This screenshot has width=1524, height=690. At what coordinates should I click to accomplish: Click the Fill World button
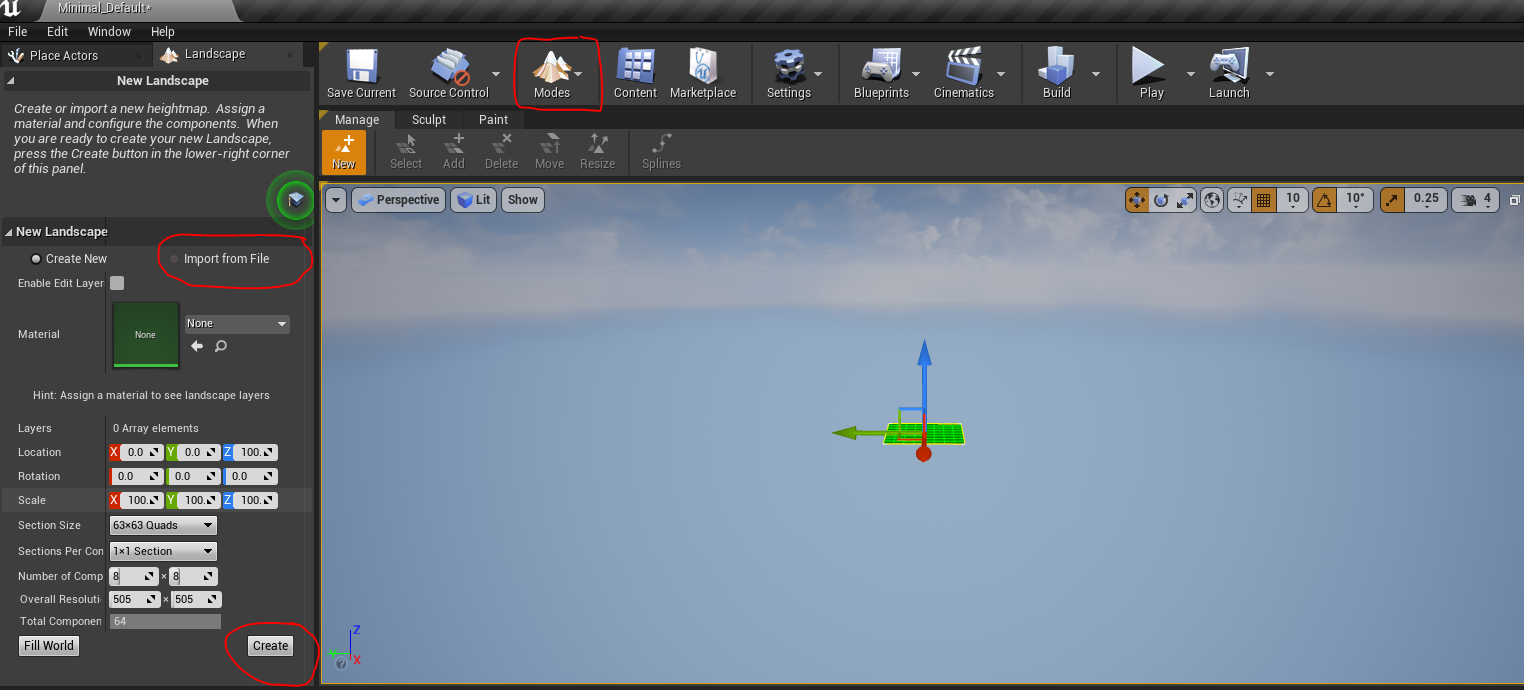tap(49, 646)
